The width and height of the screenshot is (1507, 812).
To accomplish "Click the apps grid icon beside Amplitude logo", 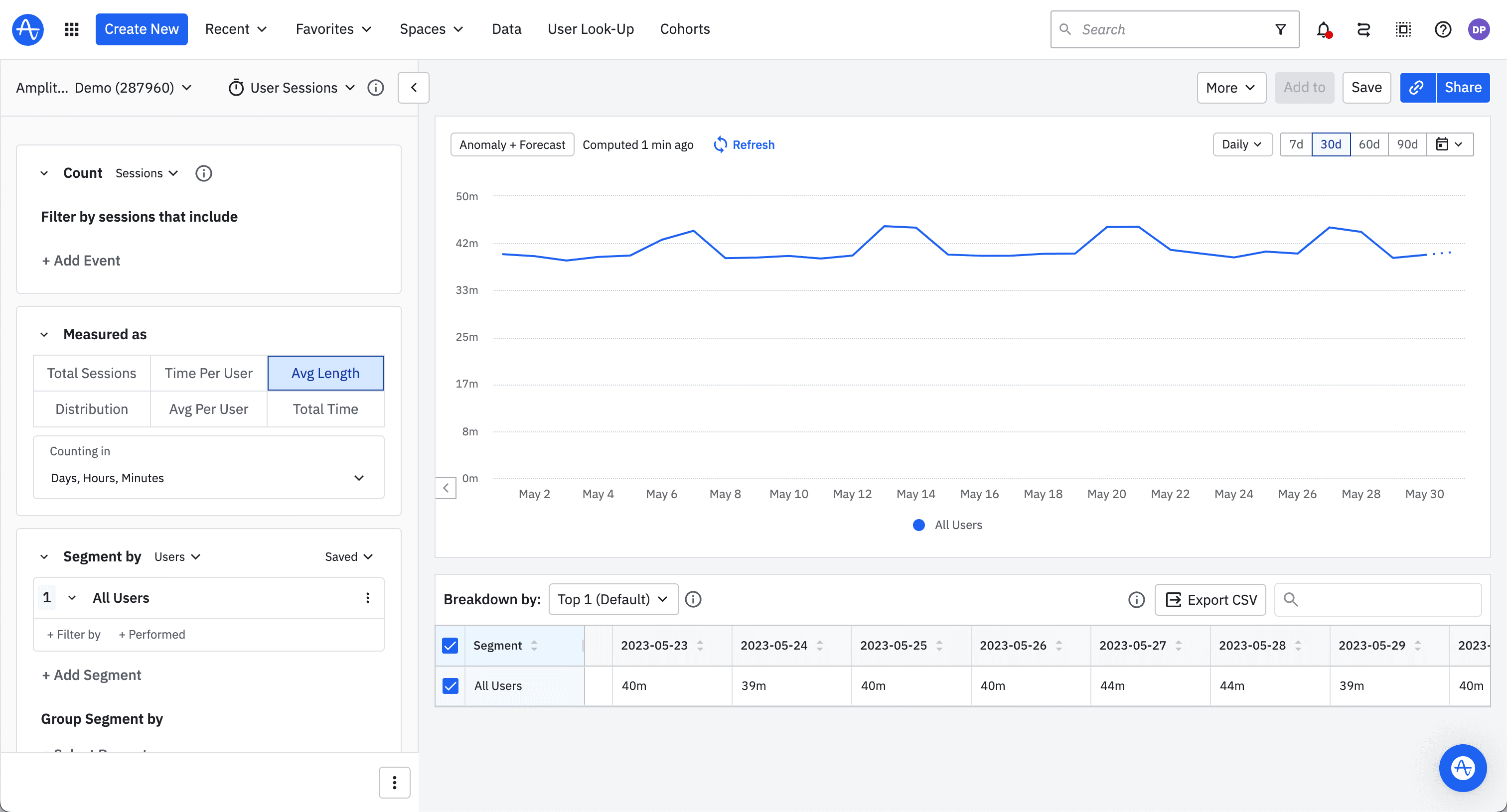I will 71,29.
